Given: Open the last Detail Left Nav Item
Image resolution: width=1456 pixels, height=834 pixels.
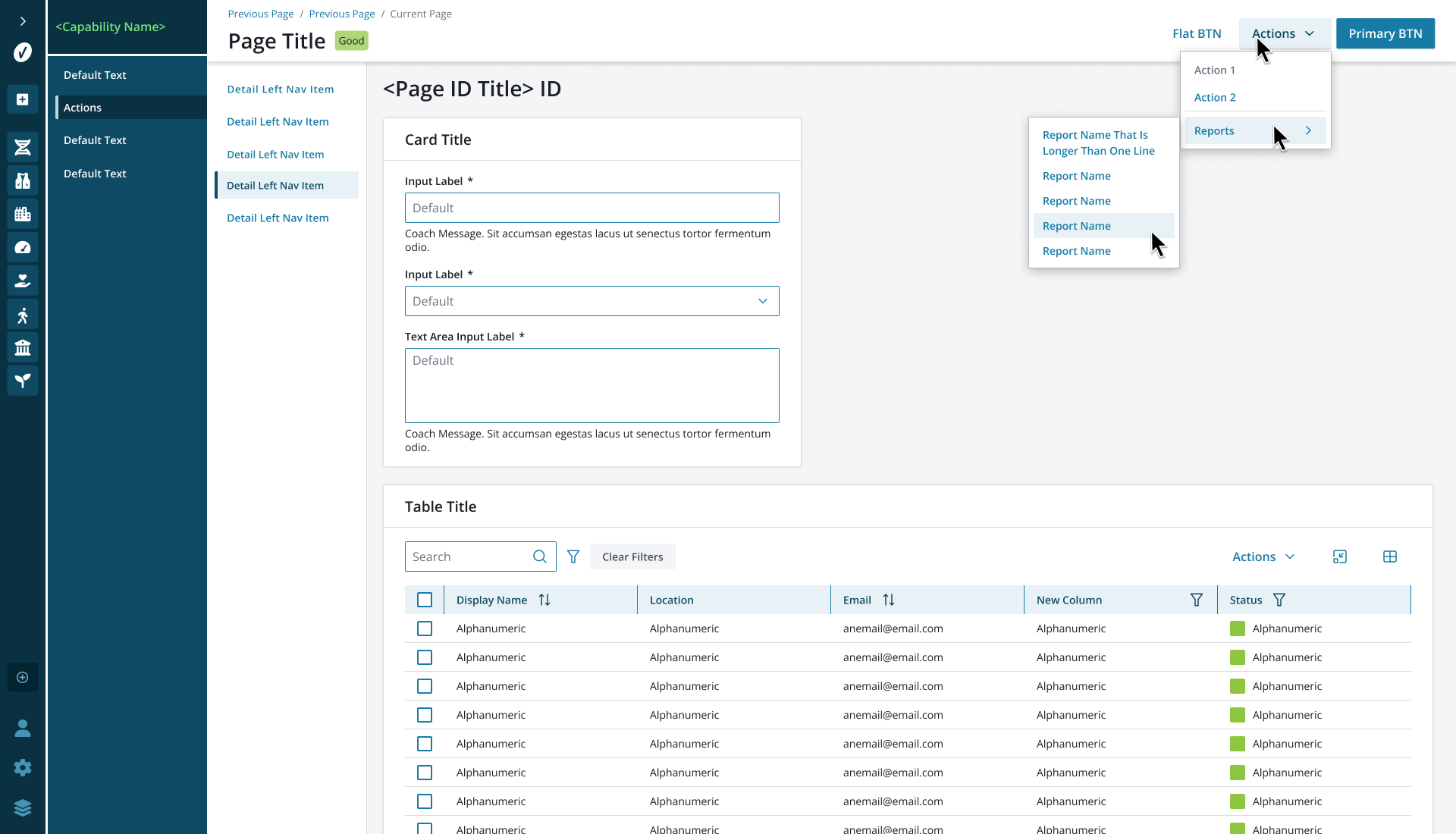Looking at the screenshot, I should tap(278, 218).
